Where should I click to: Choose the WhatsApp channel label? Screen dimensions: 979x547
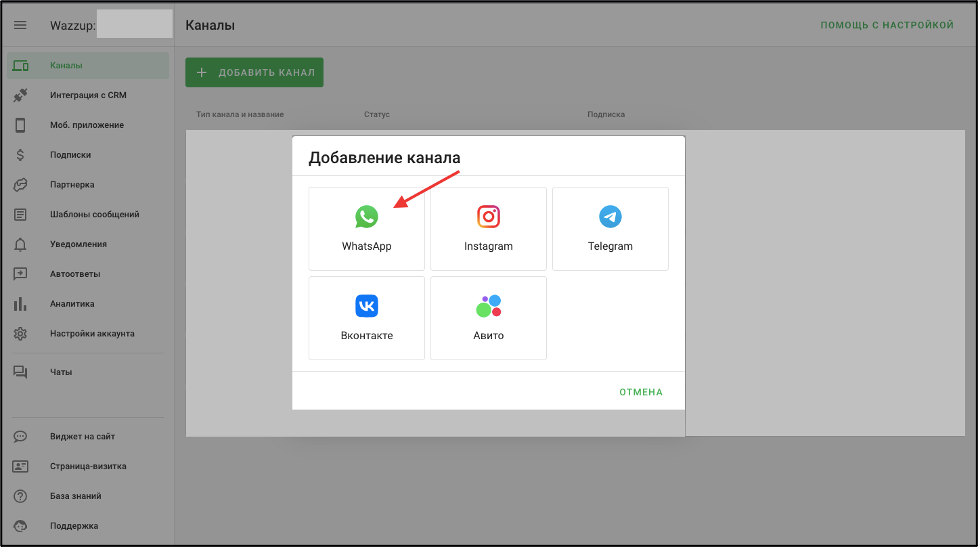pyautogui.click(x=367, y=246)
